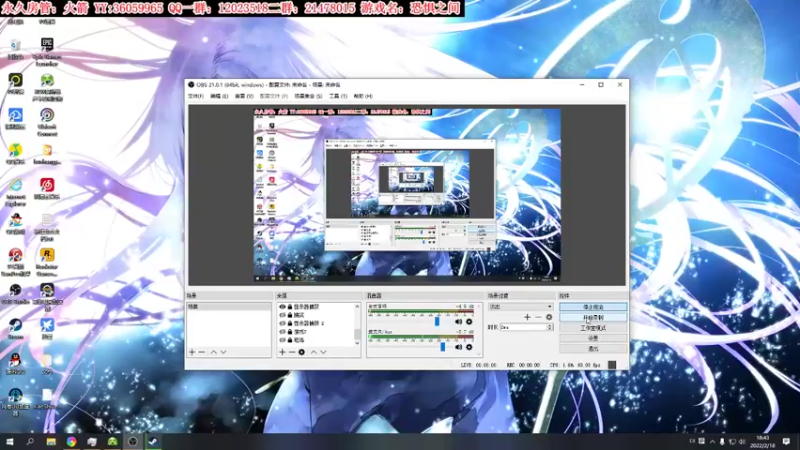This screenshot has width=800, height=450.
Task: Open the 帮助(H) menu
Action: point(363,96)
